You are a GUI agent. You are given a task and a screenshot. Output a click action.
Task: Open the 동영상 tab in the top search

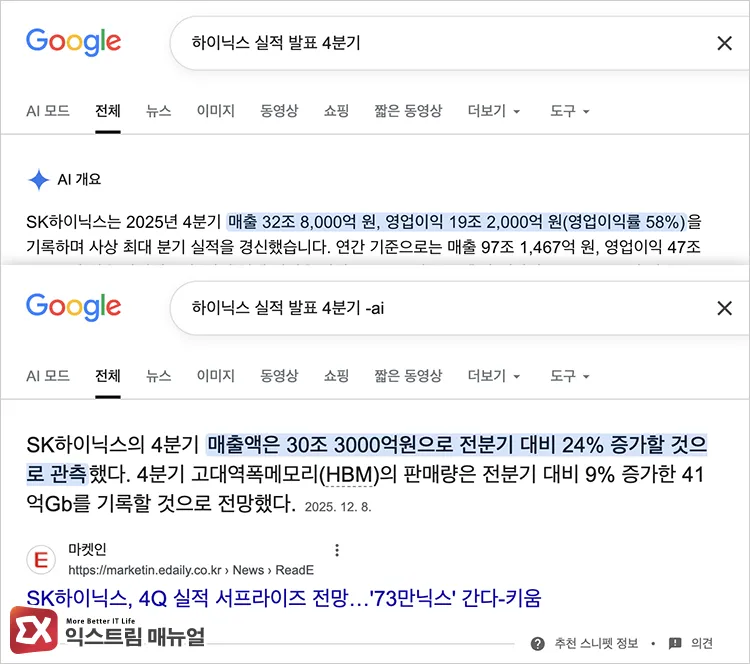279,111
